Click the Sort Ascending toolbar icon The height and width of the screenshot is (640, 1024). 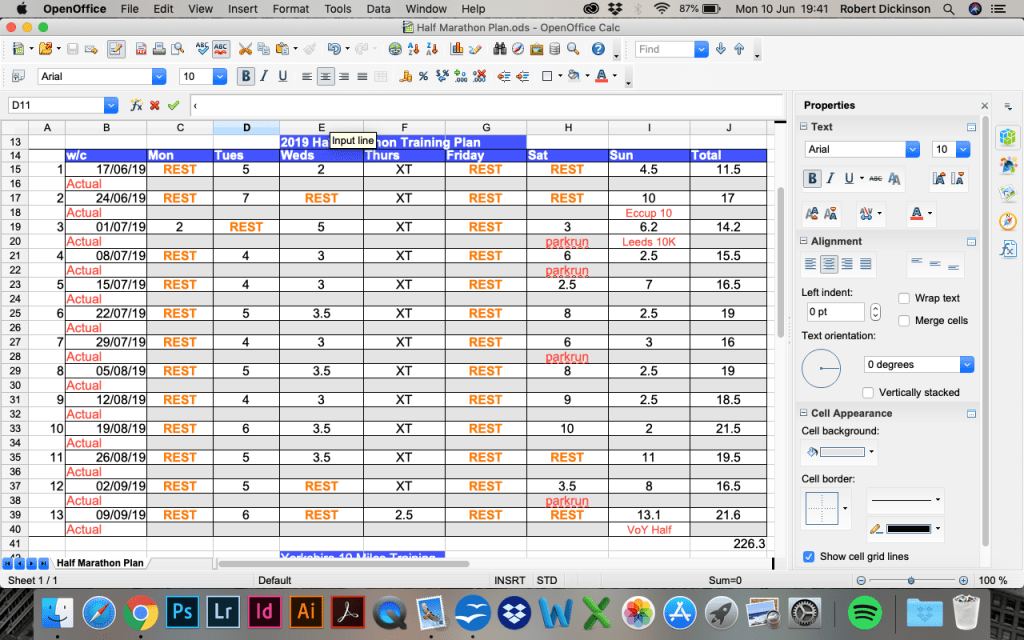(414, 49)
